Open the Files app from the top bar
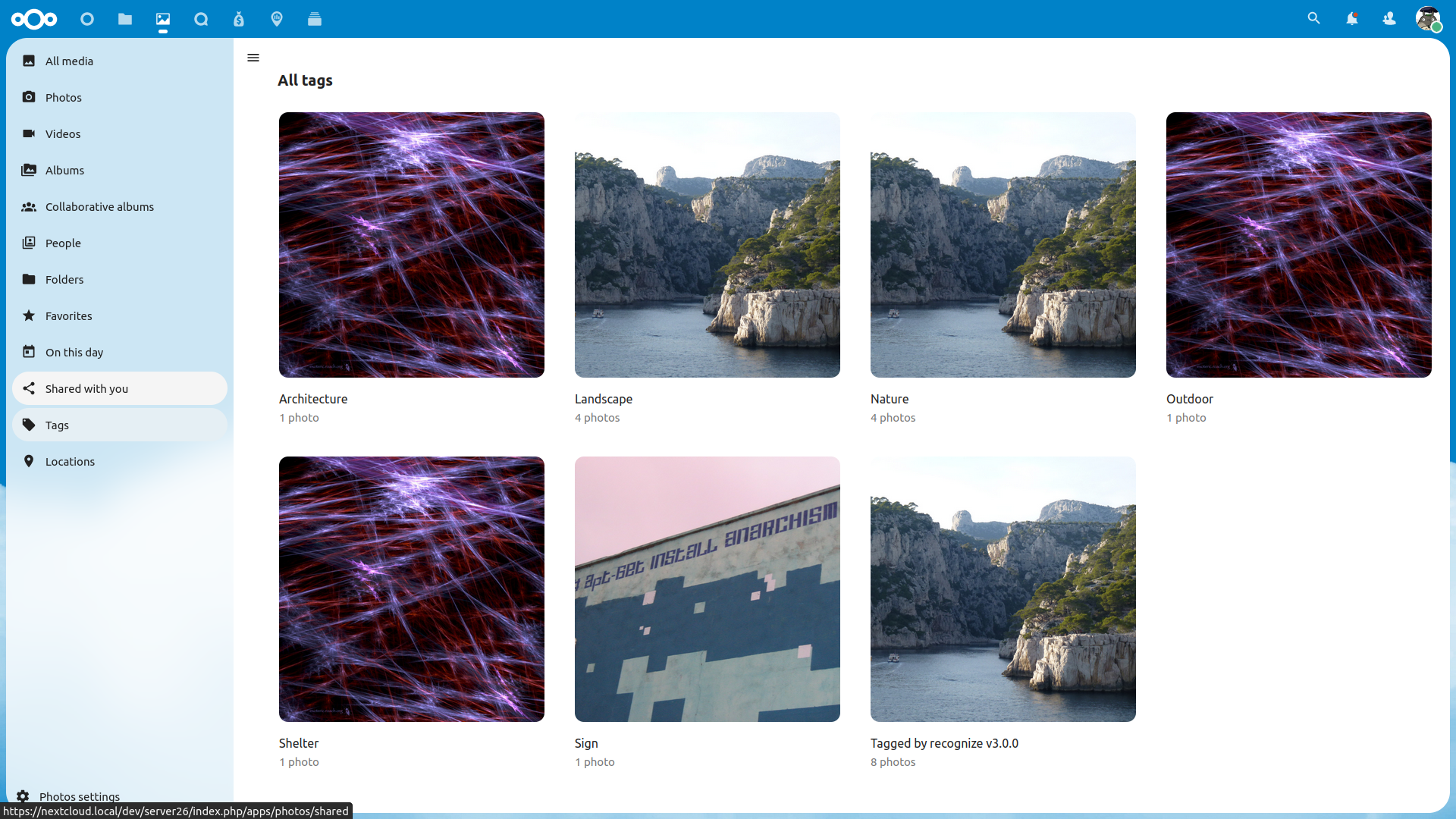 click(x=125, y=19)
